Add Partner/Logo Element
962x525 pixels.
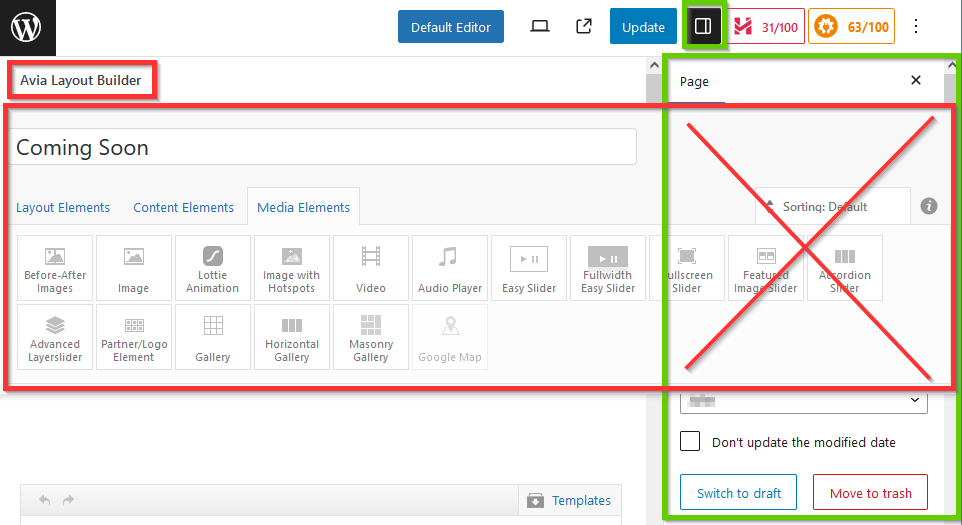134,337
